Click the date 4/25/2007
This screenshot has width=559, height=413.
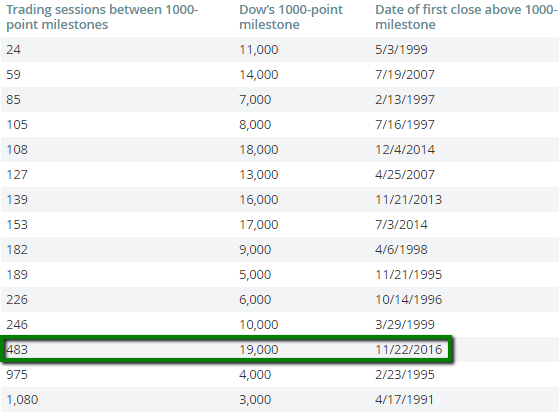pyautogui.click(x=405, y=174)
